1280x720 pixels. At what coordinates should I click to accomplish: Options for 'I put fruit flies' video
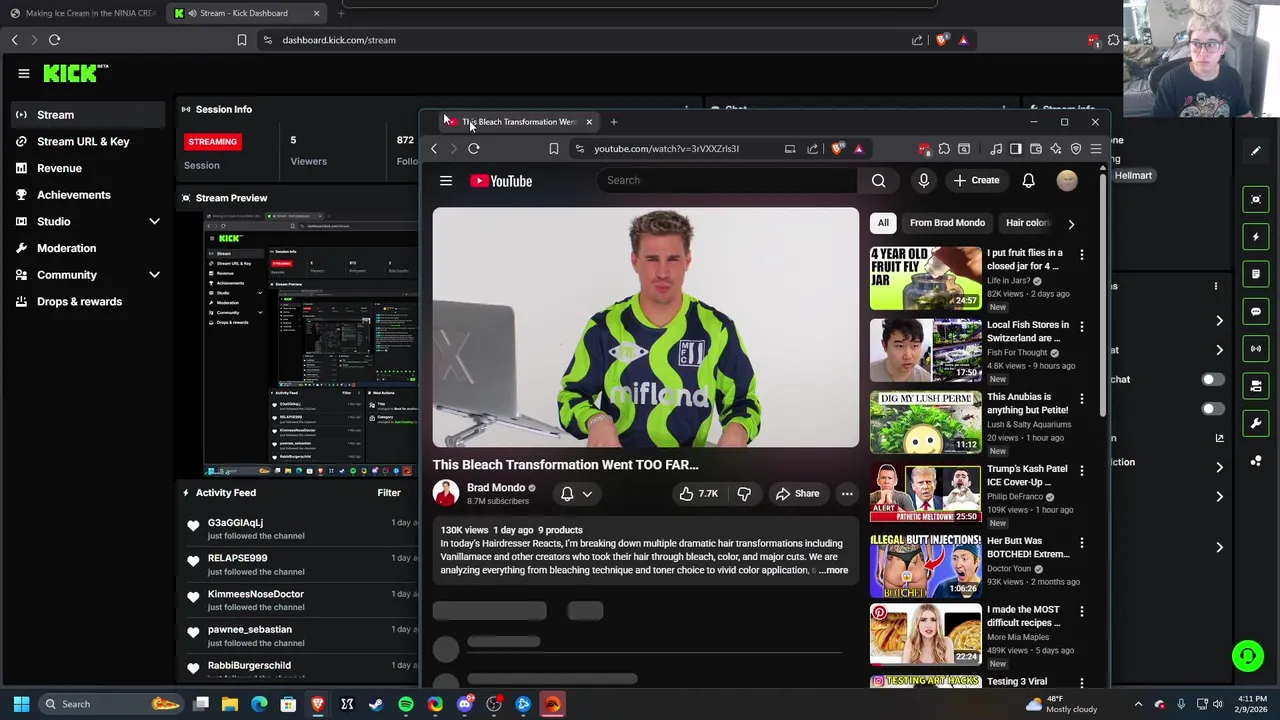point(1081,255)
